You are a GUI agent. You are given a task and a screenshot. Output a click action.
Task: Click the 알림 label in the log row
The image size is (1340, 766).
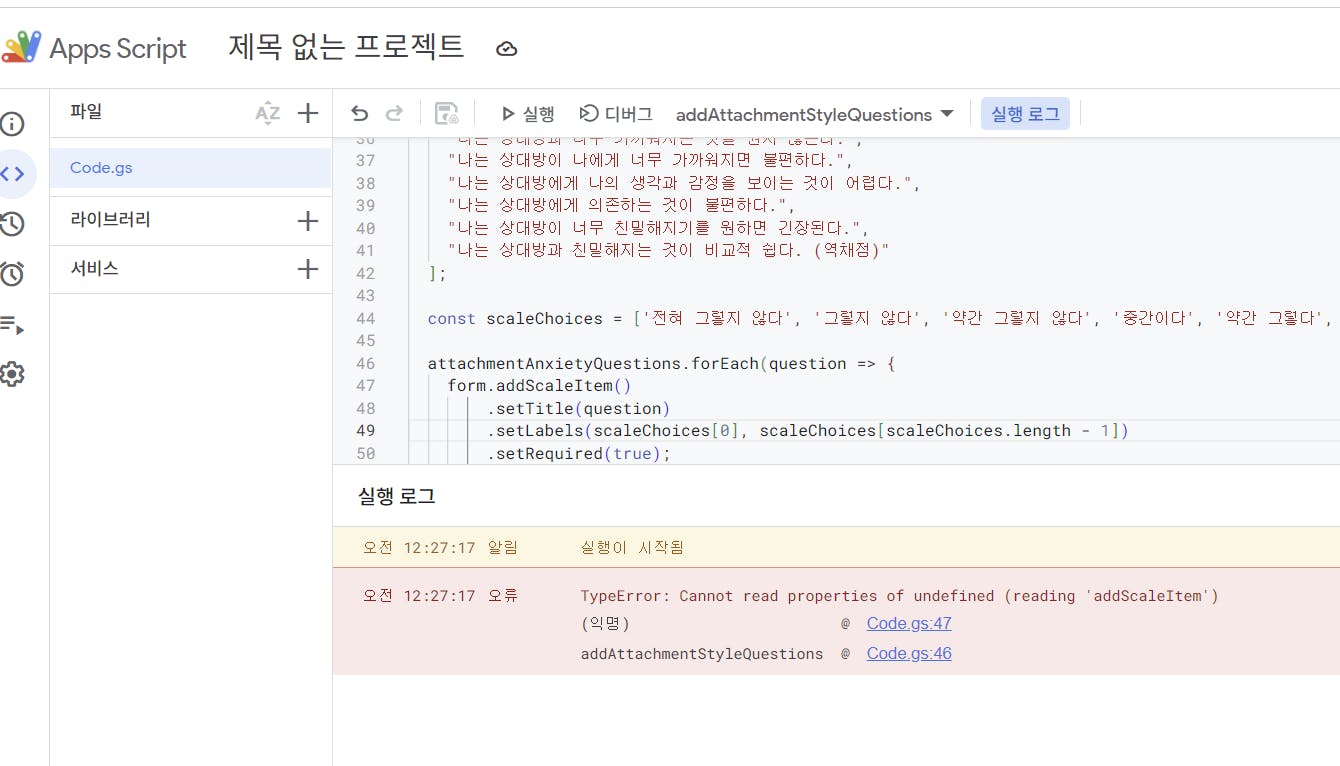coord(502,548)
